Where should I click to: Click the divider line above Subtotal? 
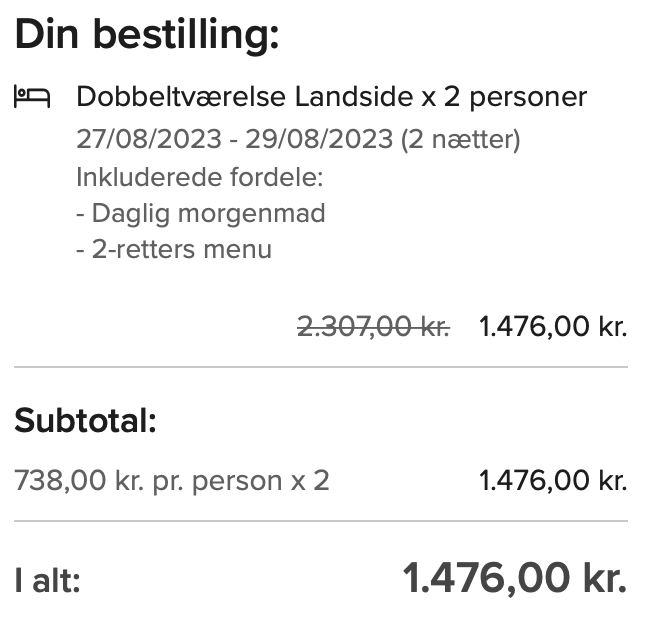(321, 367)
